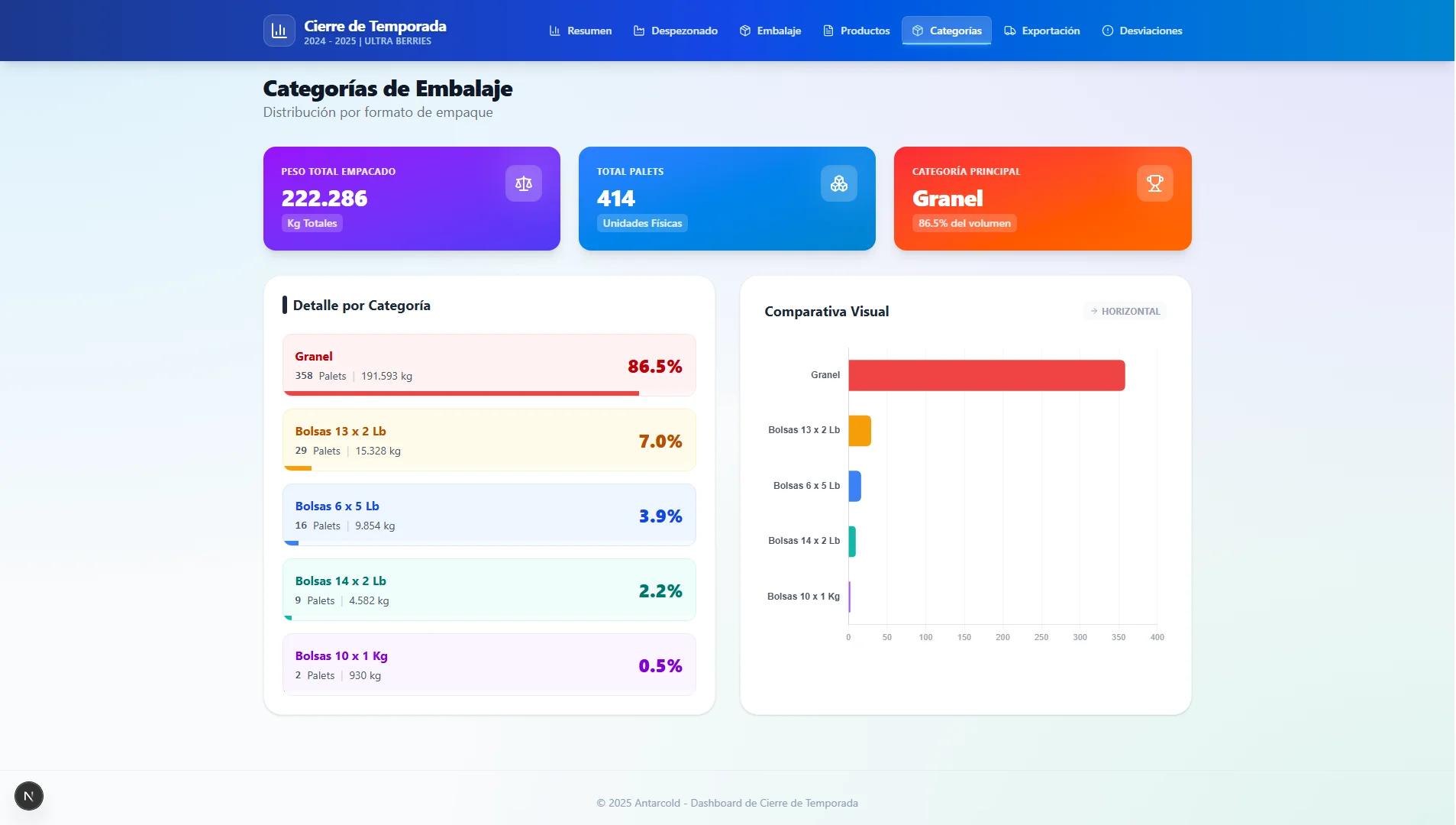1456x825 pixels.
Task: Click the scales icon on Peso Total card
Action: (x=523, y=183)
